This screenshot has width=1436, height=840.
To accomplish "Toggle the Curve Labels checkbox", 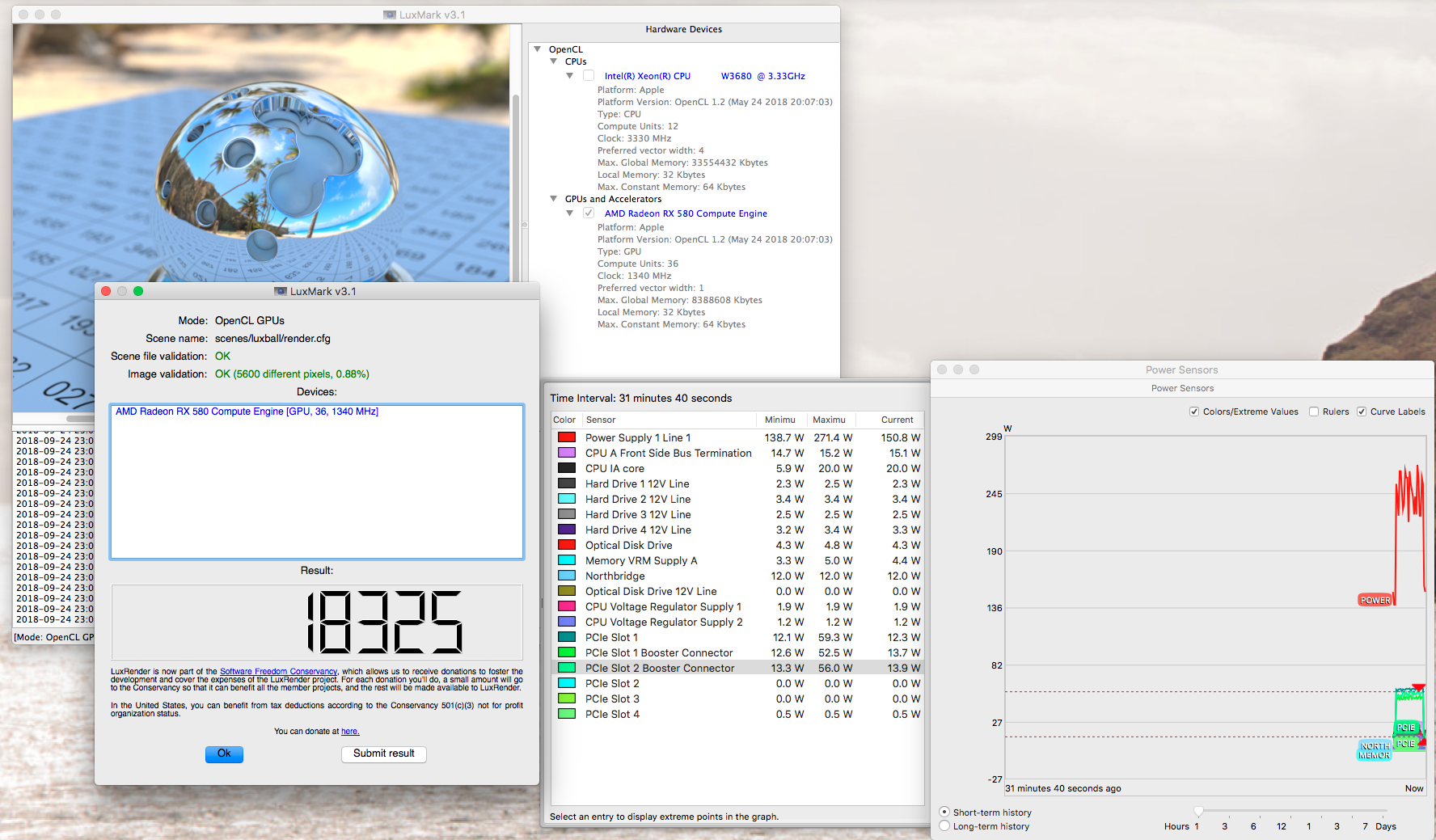I will point(1362,412).
